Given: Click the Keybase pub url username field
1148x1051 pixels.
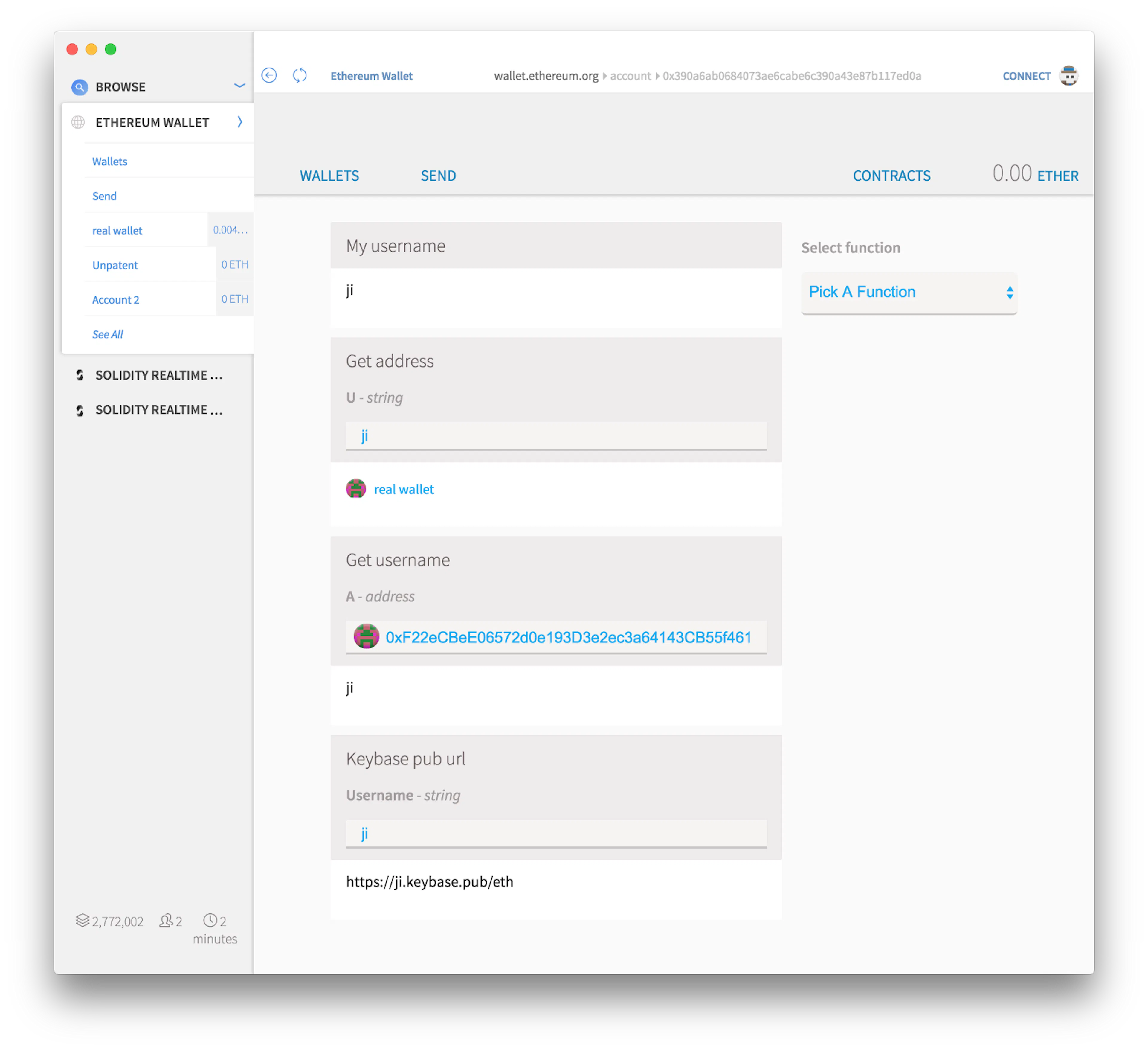Looking at the screenshot, I should click(556, 833).
